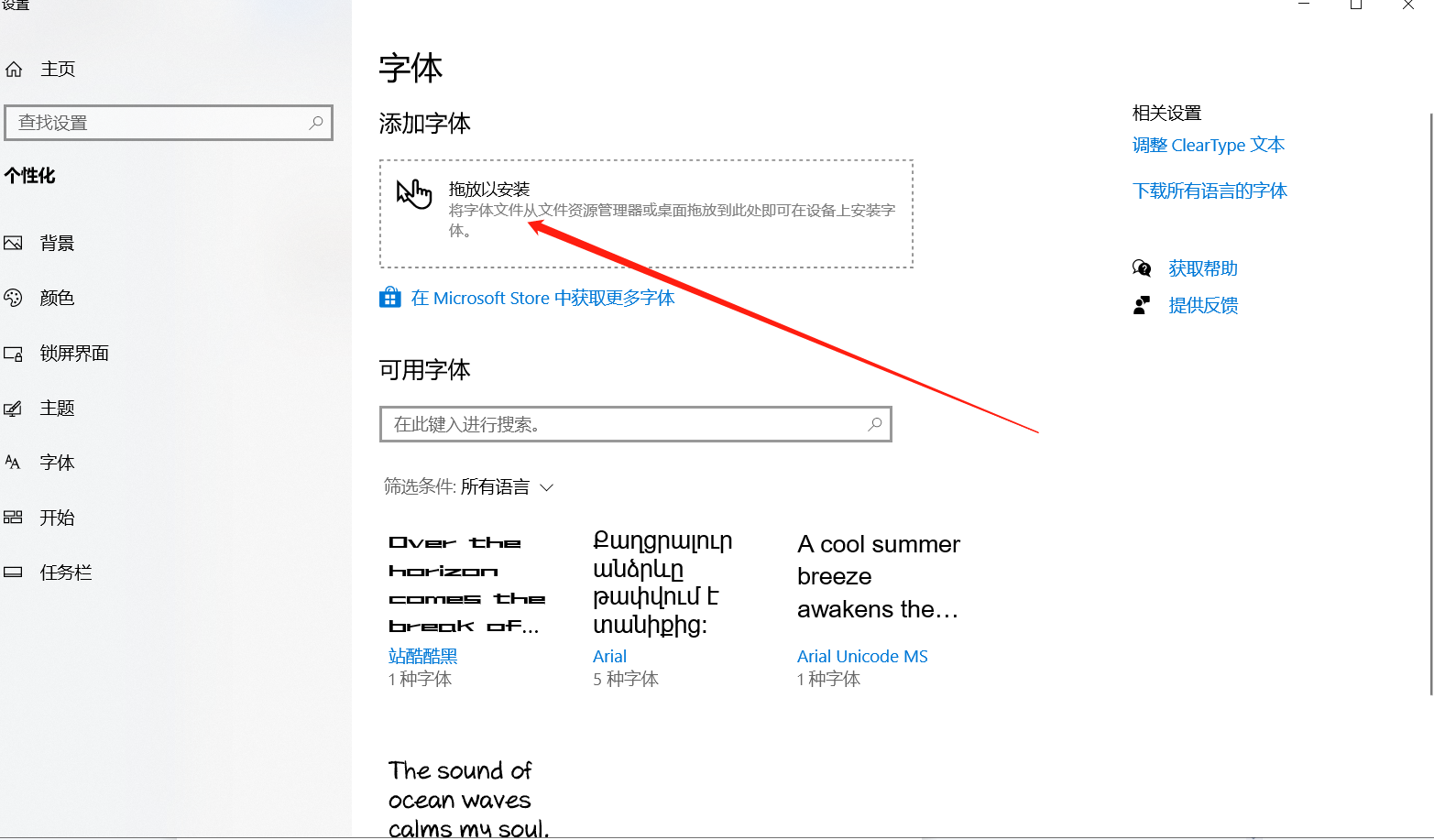Focus the 查找设置 search field
This screenshot has width=1434, height=840.
[169, 123]
